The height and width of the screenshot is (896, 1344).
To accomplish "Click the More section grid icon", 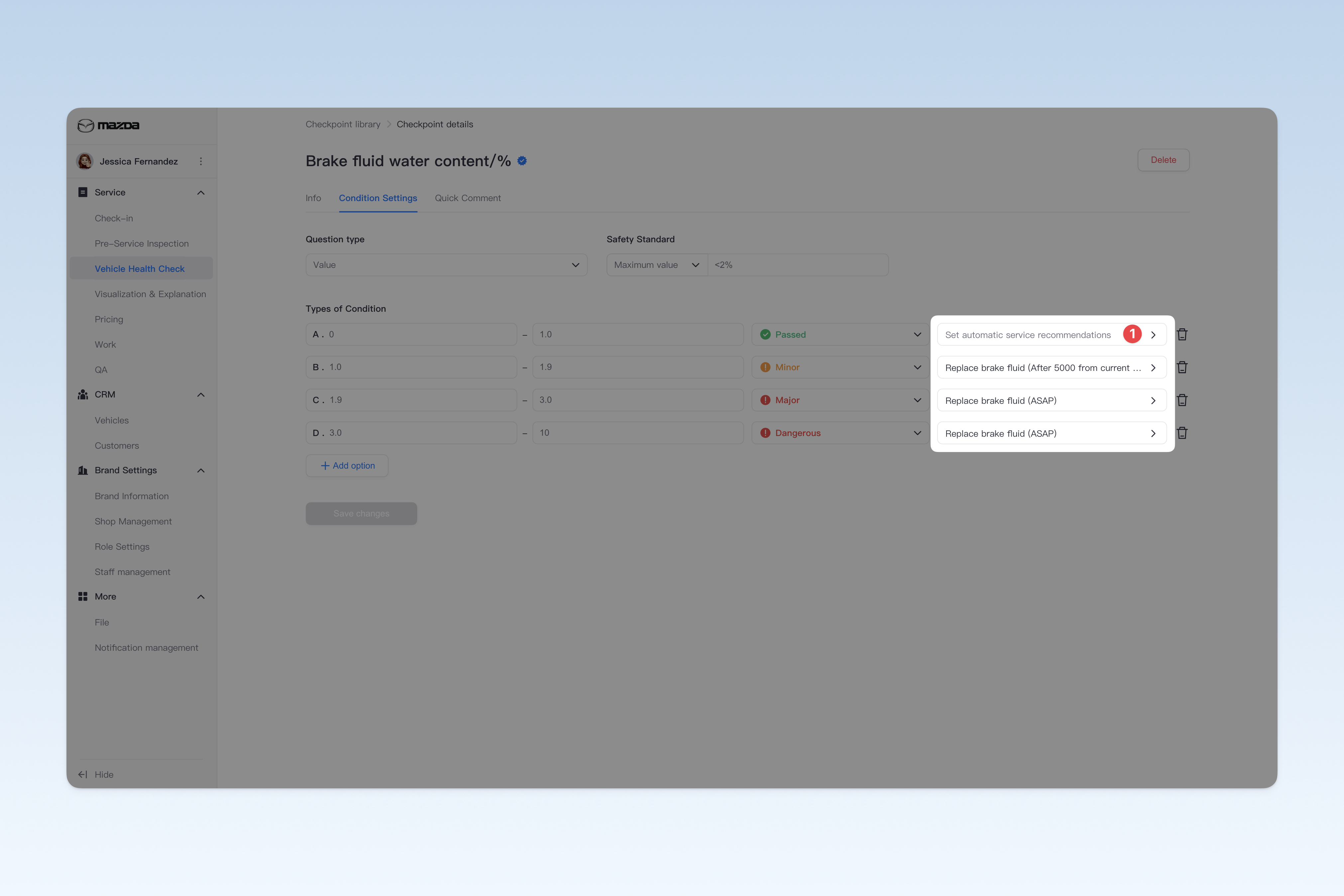I will click(83, 596).
